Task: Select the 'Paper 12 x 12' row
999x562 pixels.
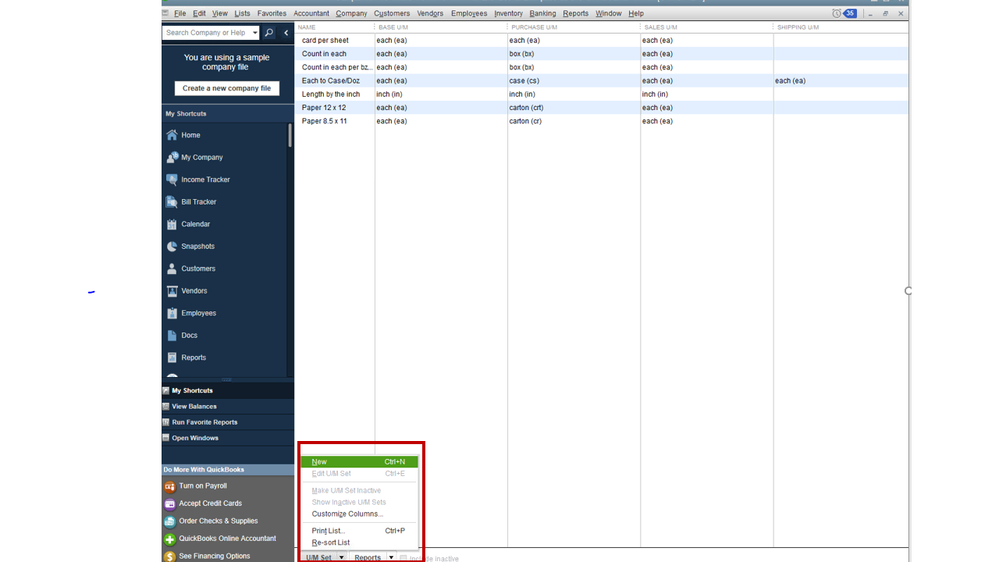Action: [602, 108]
